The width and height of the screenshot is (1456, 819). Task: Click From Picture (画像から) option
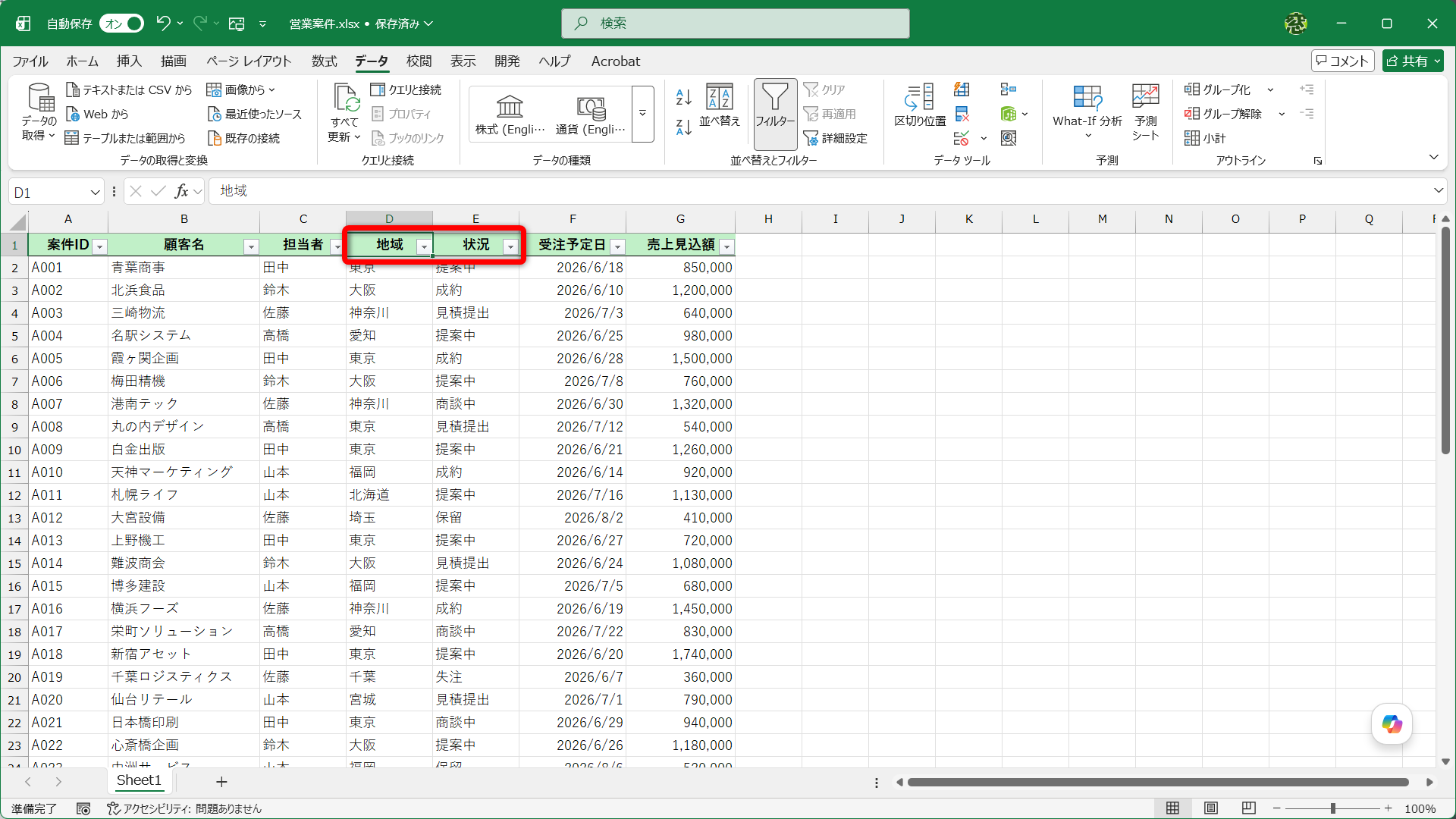(x=241, y=89)
